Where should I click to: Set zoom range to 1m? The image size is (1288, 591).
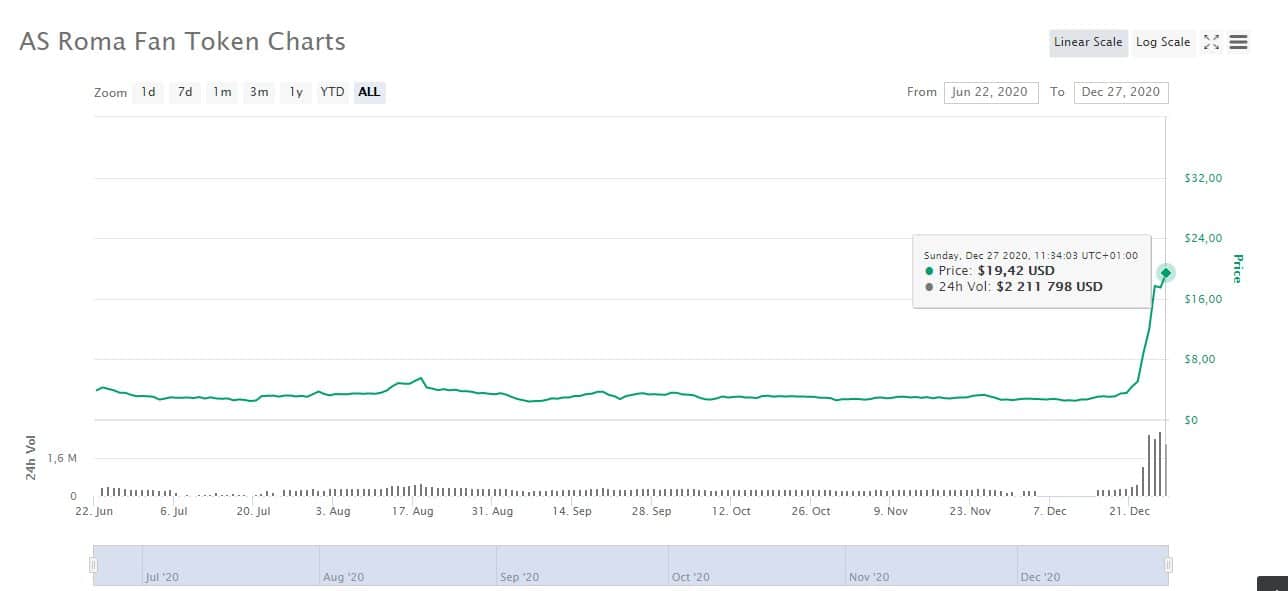(x=222, y=92)
